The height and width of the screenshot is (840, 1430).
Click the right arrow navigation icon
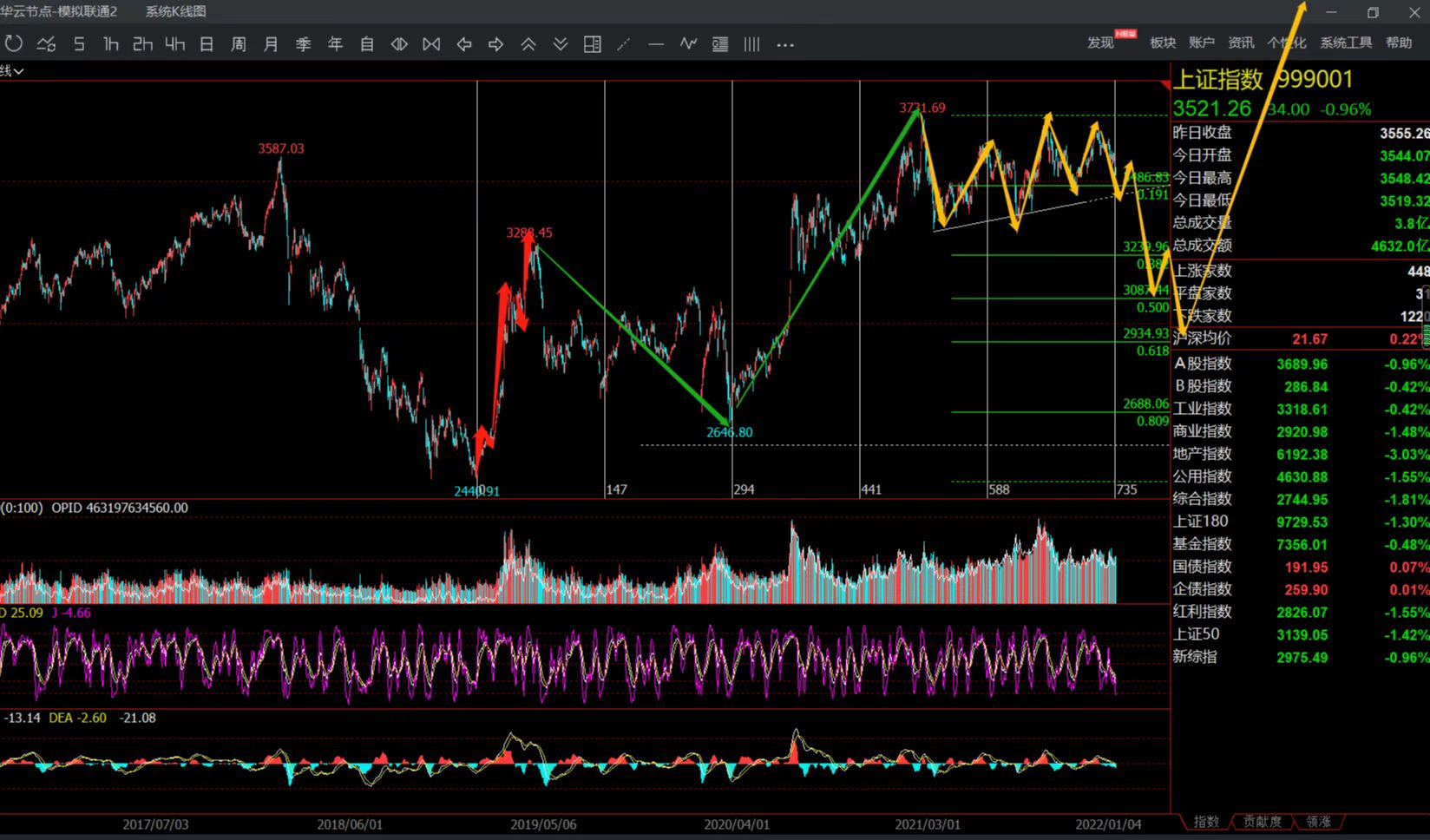pyautogui.click(x=496, y=43)
